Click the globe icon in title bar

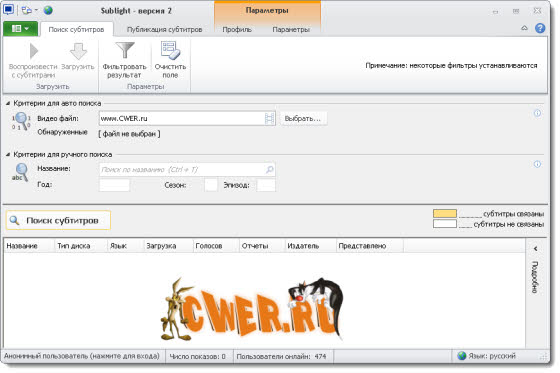click(48, 10)
